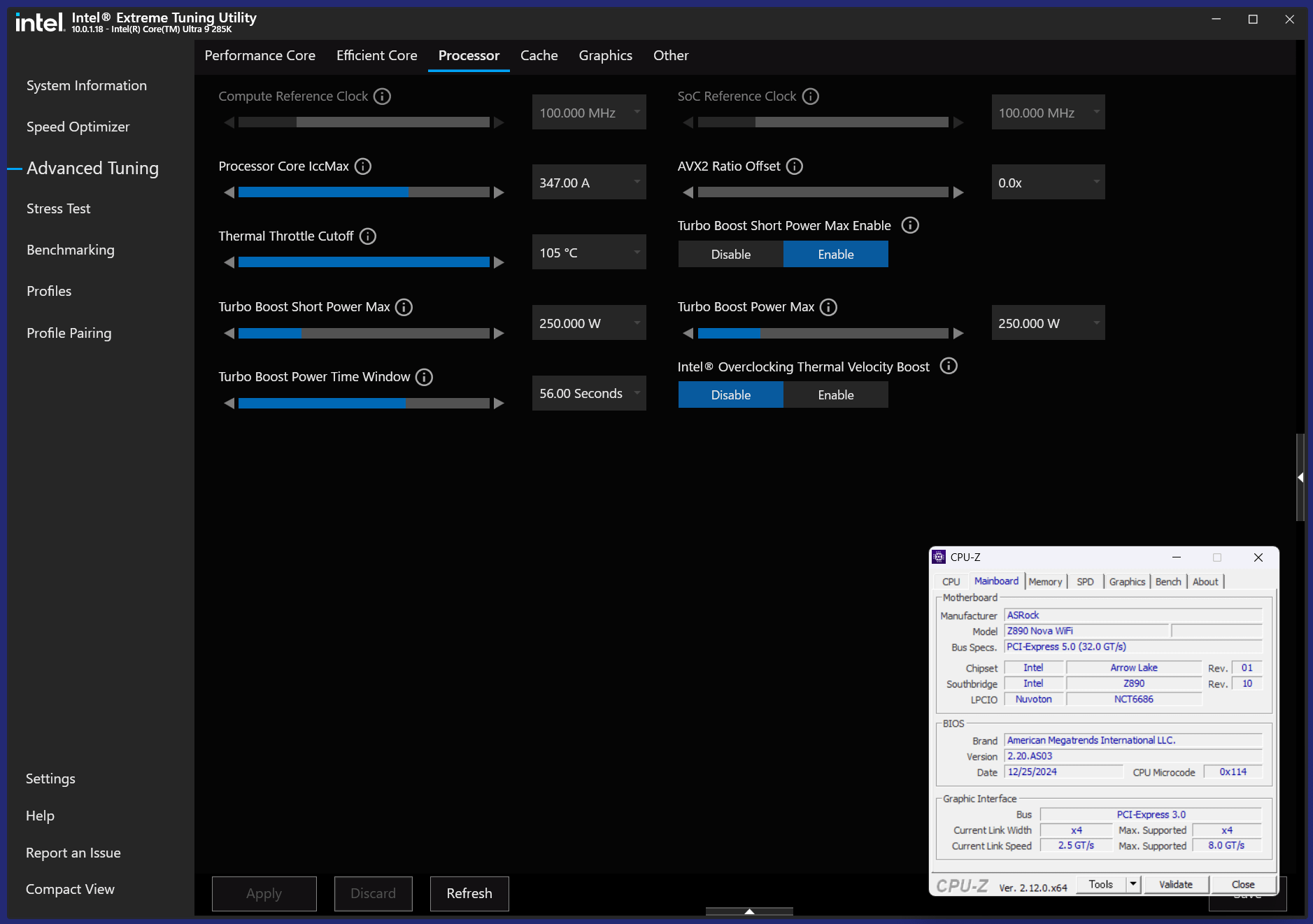Show info for Turbo Boost Short Power Max Enable
Screen dimensions: 1313x924
point(910,225)
